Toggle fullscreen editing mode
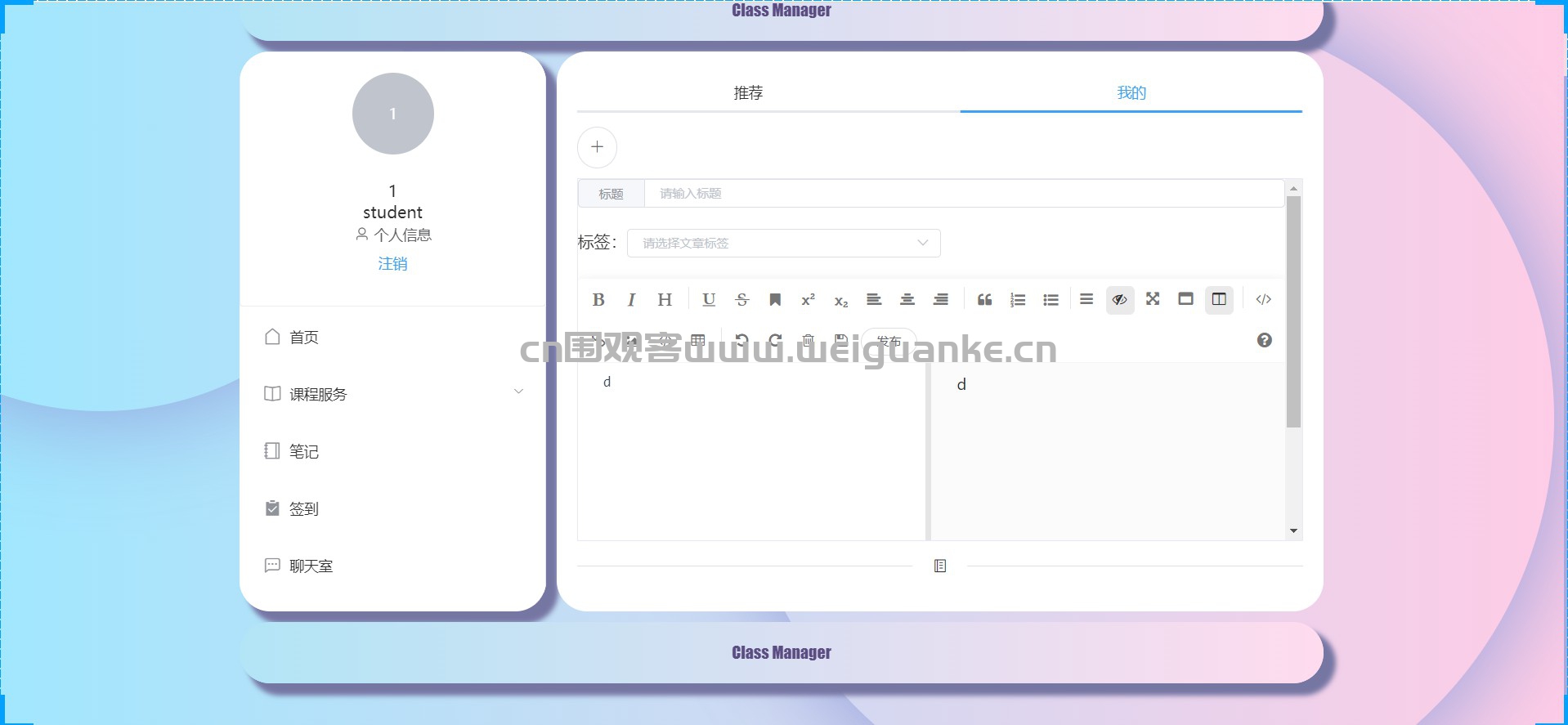This screenshot has height=725, width=1568. tap(1153, 299)
